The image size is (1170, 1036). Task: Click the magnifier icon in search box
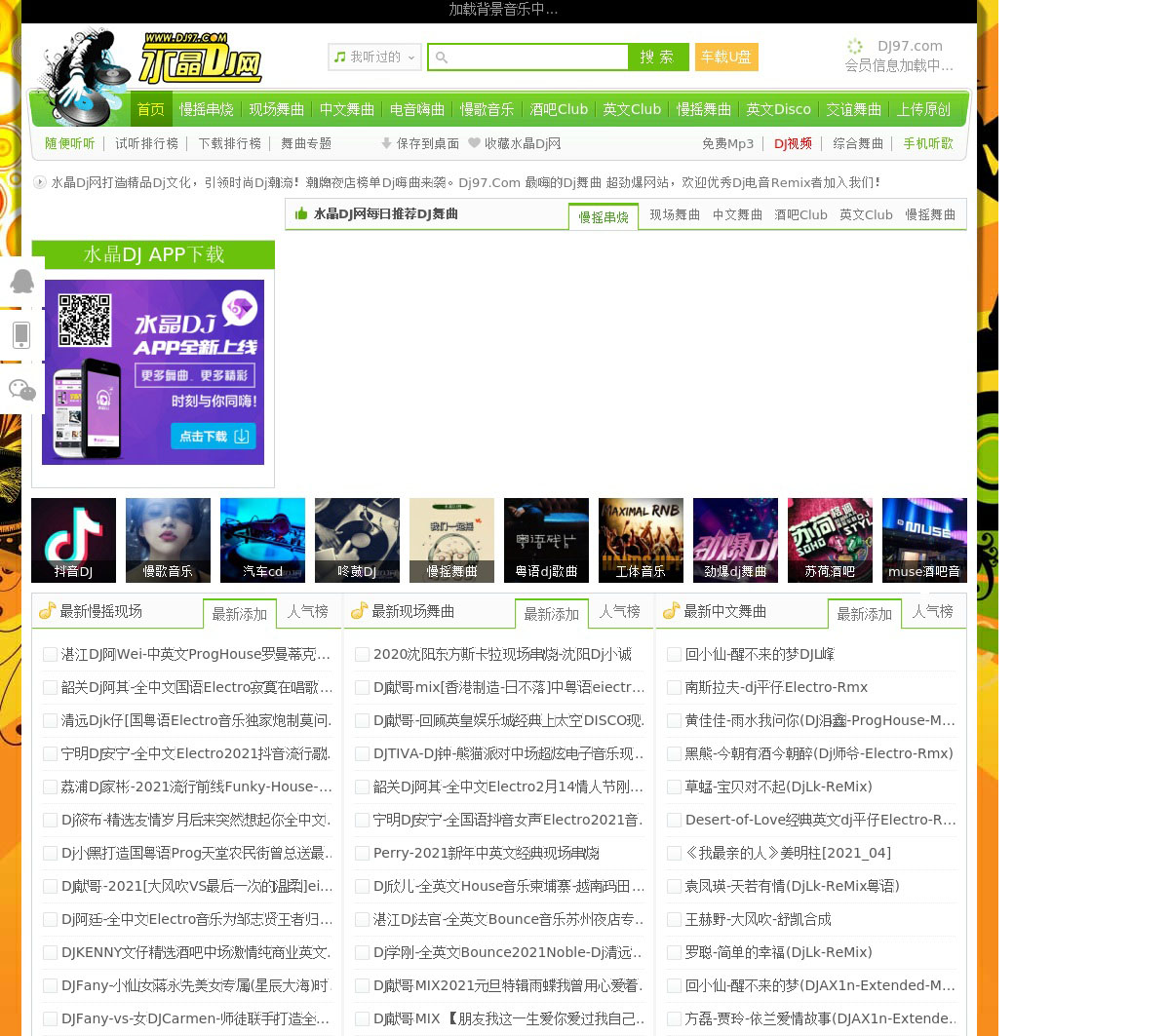[x=442, y=58]
